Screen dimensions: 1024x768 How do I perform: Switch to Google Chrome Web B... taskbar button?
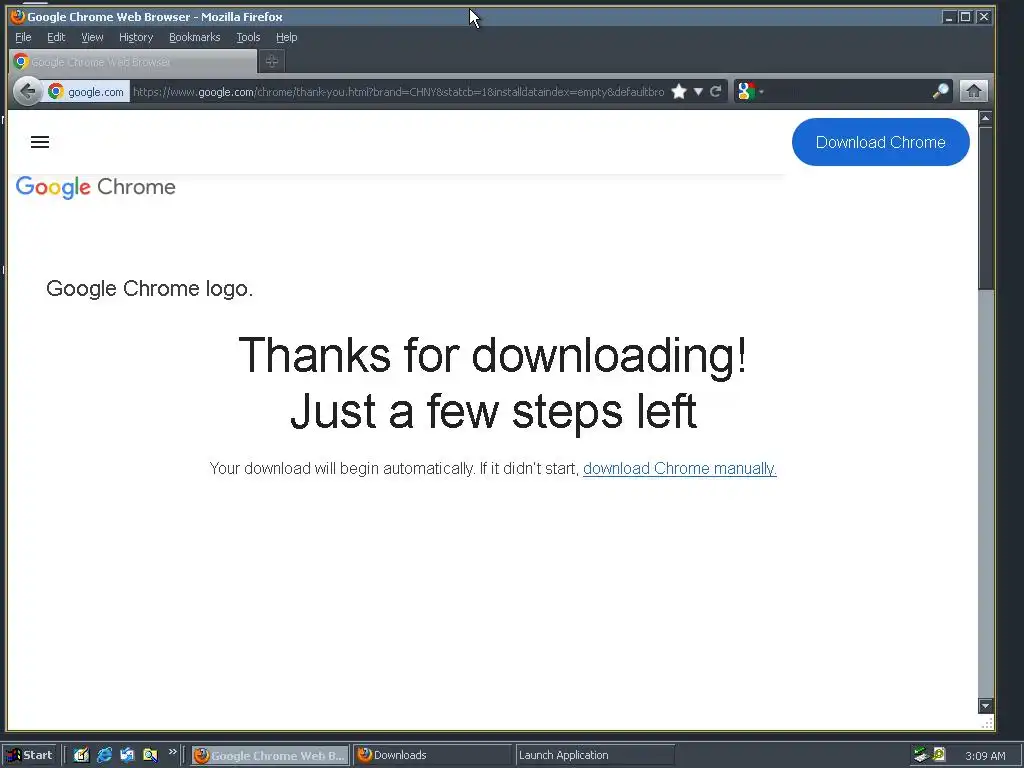click(x=270, y=755)
